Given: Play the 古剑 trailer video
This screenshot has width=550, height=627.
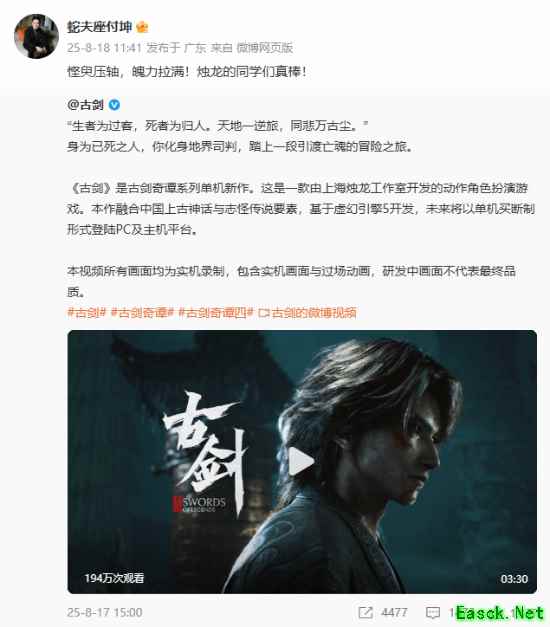Looking at the screenshot, I should coord(302,461).
